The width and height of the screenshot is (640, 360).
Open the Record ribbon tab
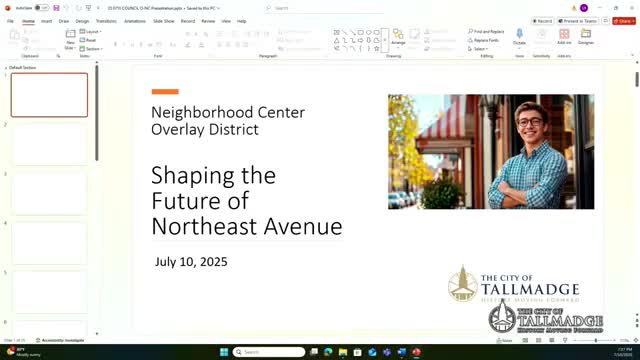coord(188,21)
